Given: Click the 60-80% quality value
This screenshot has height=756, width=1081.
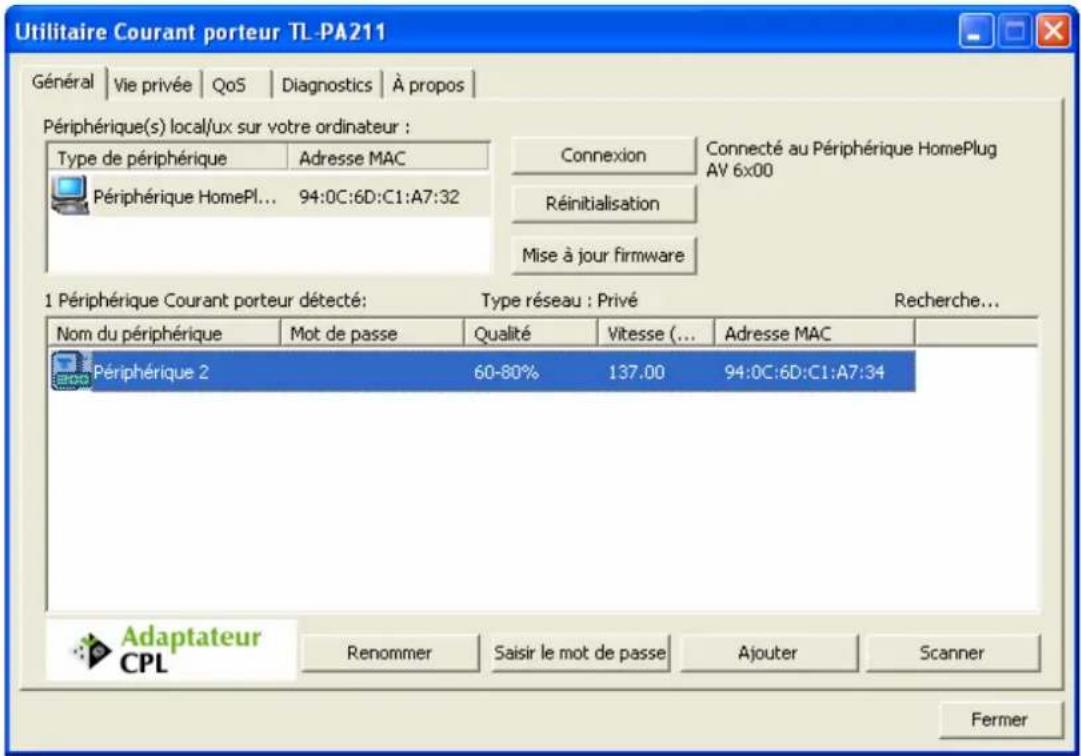Looking at the screenshot, I should 506,372.
